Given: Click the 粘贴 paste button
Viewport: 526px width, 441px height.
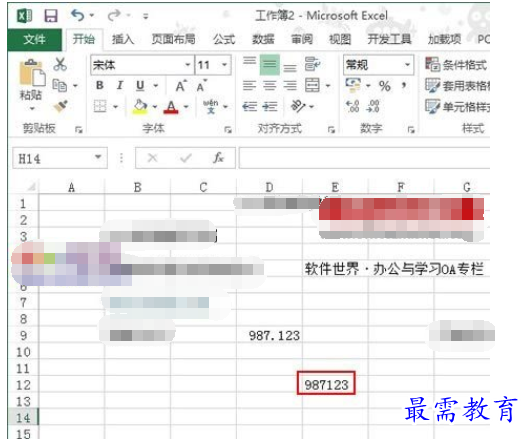Looking at the screenshot, I should click(32, 80).
